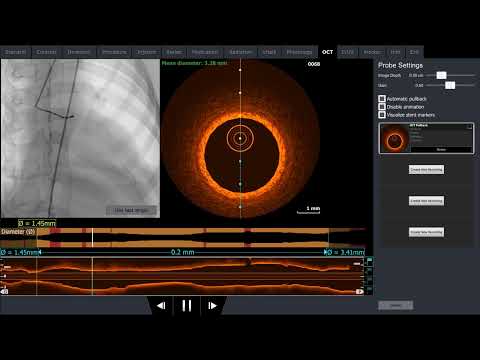The image size is (480, 360).
Task: Open the Medication tab
Action: (205, 52)
